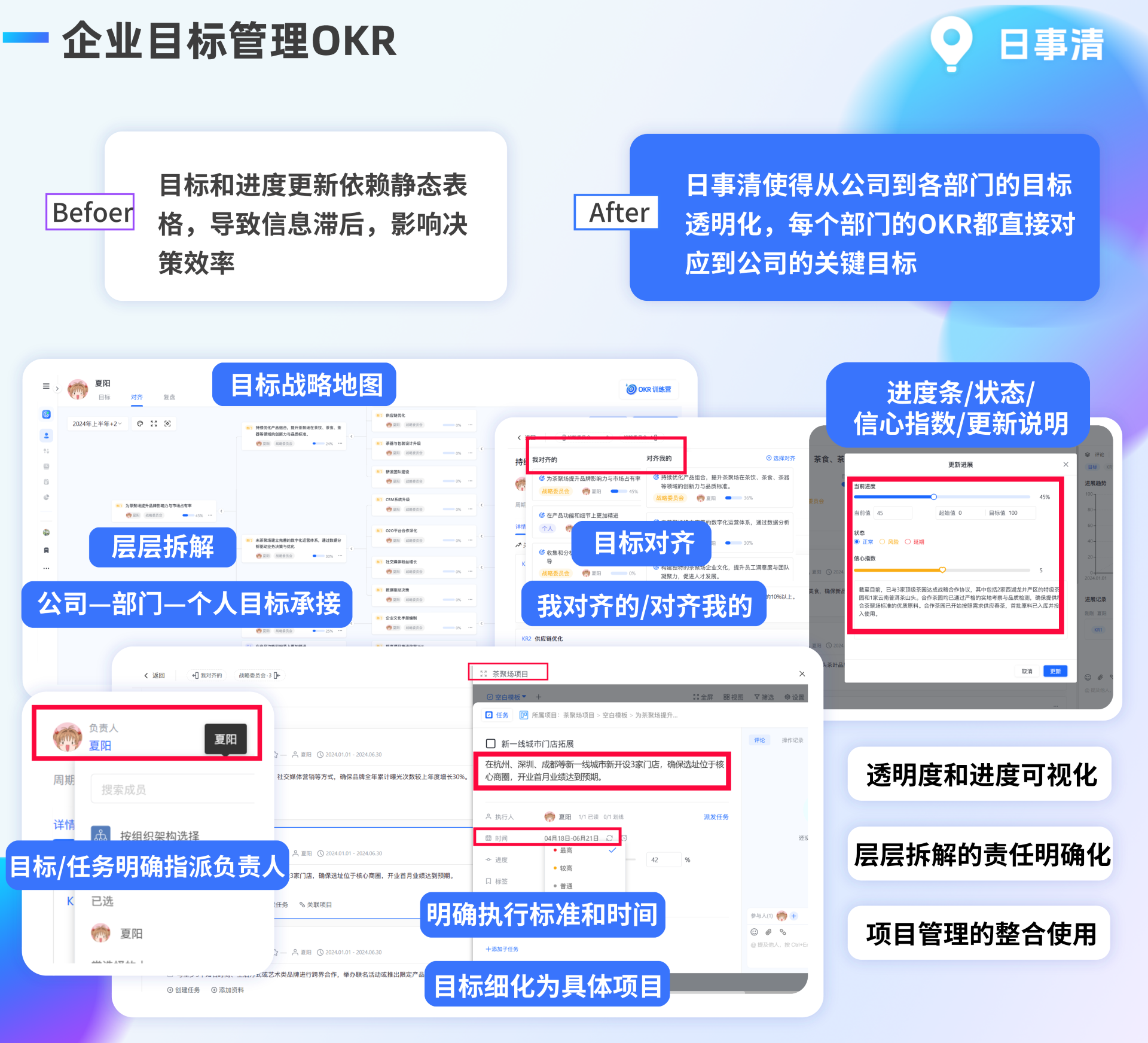Click the fullscreen expand icon in map toolbar

click(154, 423)
